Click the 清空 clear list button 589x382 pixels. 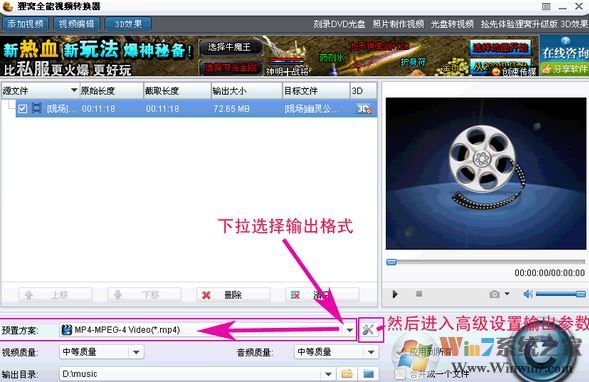coord(322,295)
